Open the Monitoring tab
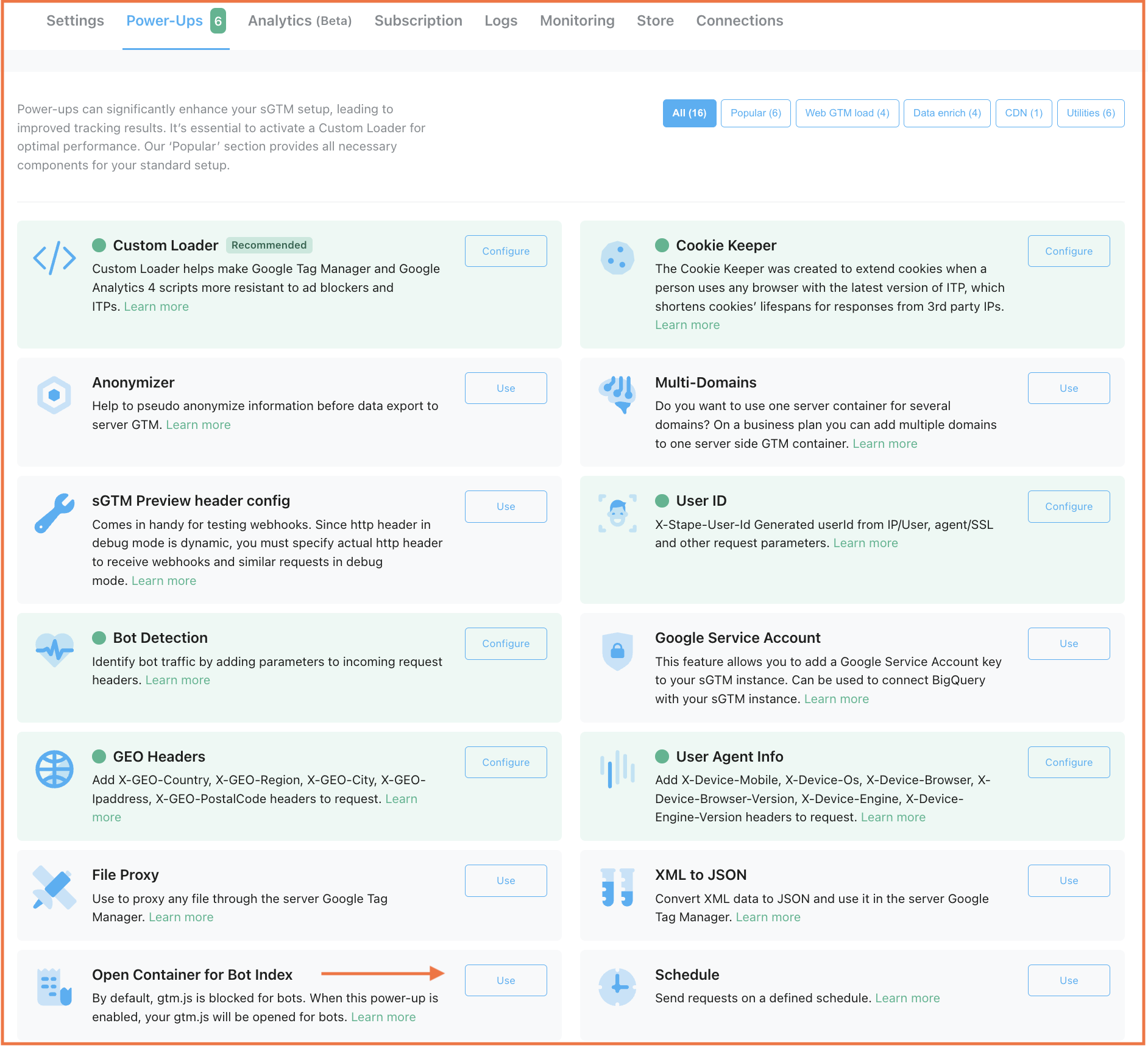 click(577, 21)
